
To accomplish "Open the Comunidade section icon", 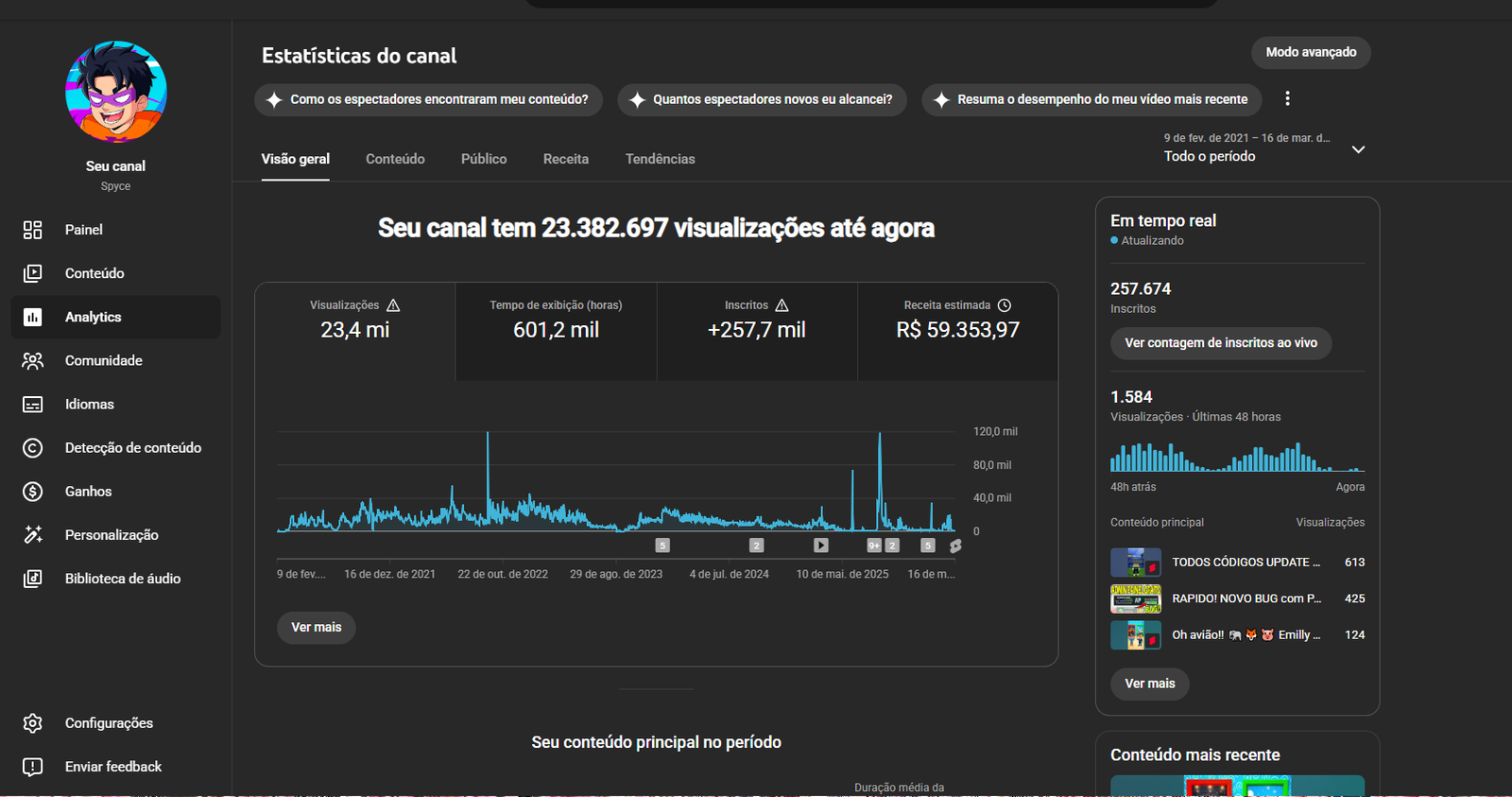I will pos(33,360).
